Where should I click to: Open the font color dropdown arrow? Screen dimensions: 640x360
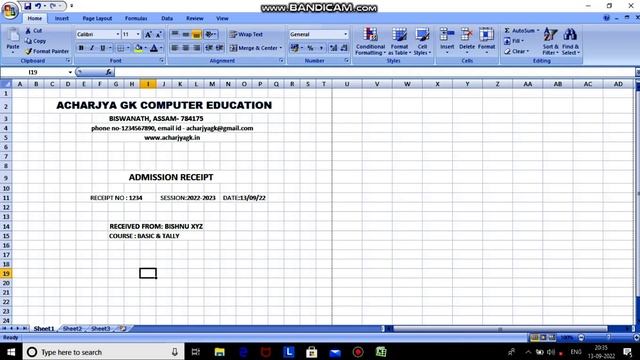[161, 48]
